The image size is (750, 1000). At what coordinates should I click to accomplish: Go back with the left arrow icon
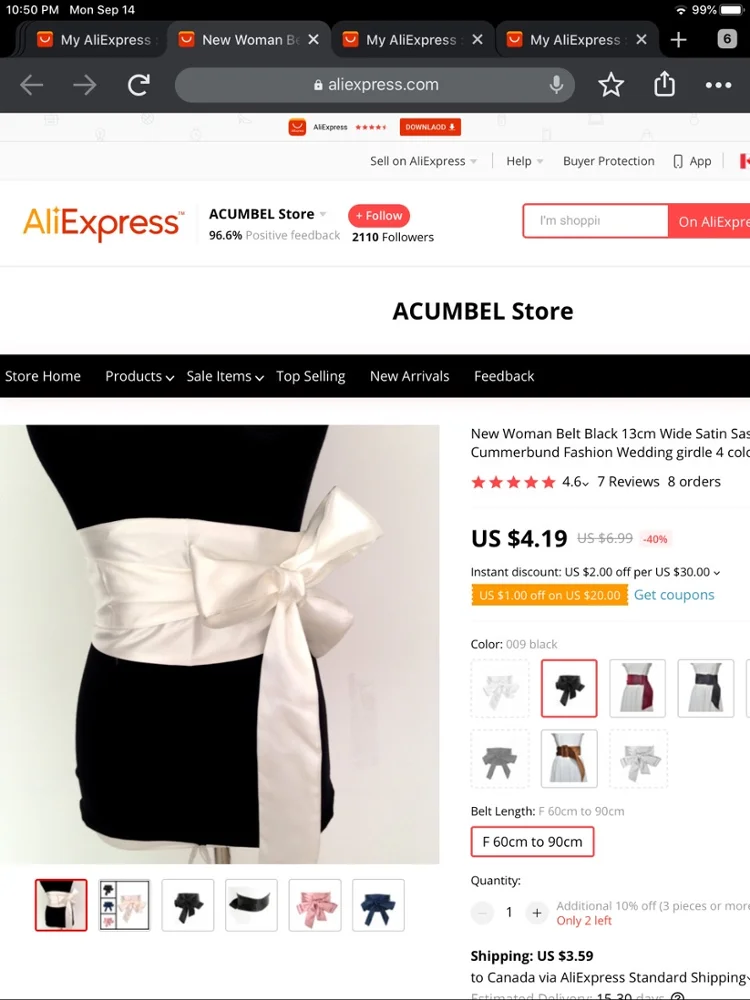click(31, 85)
